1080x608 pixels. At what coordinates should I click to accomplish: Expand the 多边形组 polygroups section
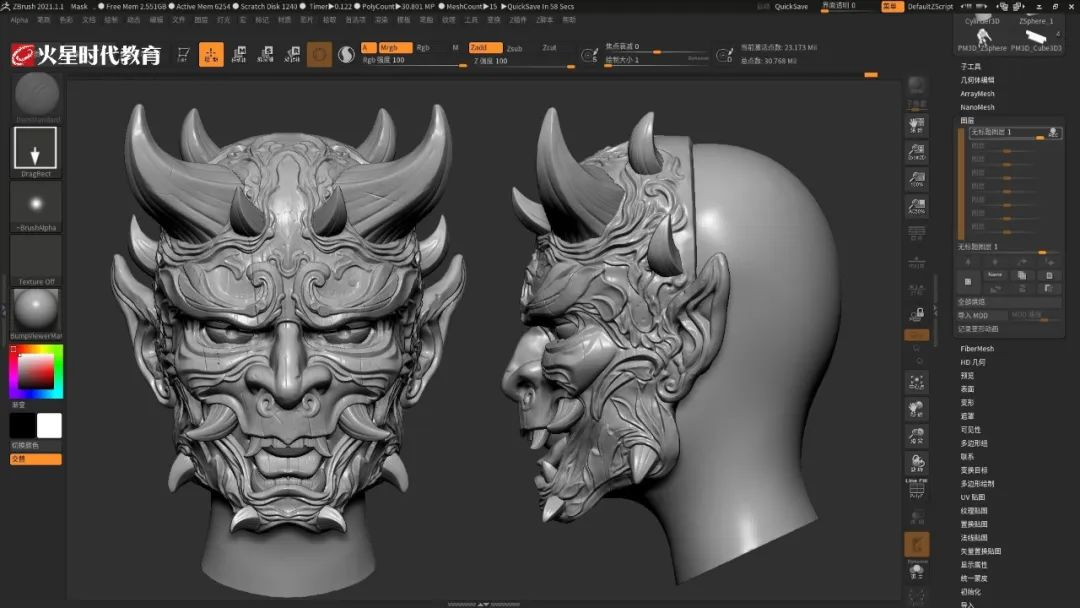(974, 443)
